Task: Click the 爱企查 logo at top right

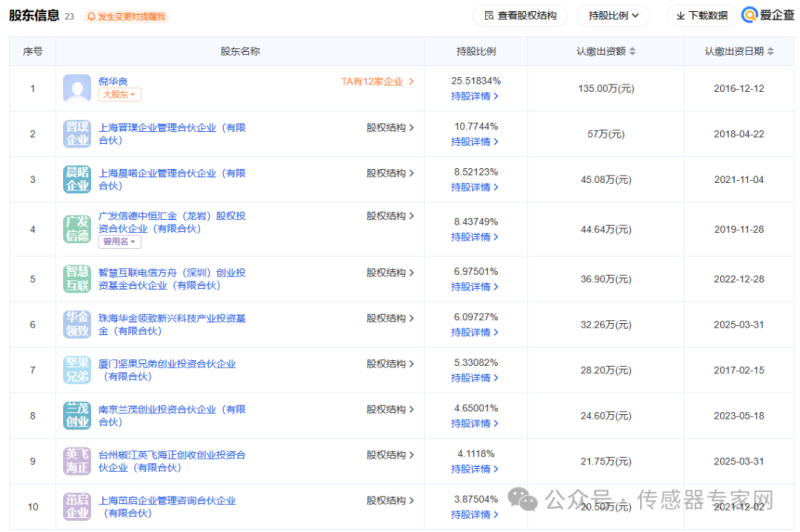Action: tap(767, 15)
